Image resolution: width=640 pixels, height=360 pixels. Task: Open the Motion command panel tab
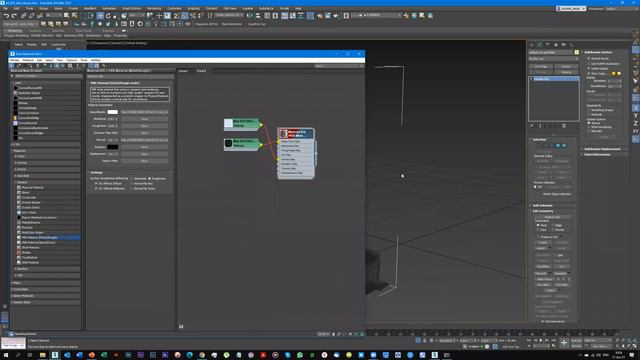click(556, 44)
